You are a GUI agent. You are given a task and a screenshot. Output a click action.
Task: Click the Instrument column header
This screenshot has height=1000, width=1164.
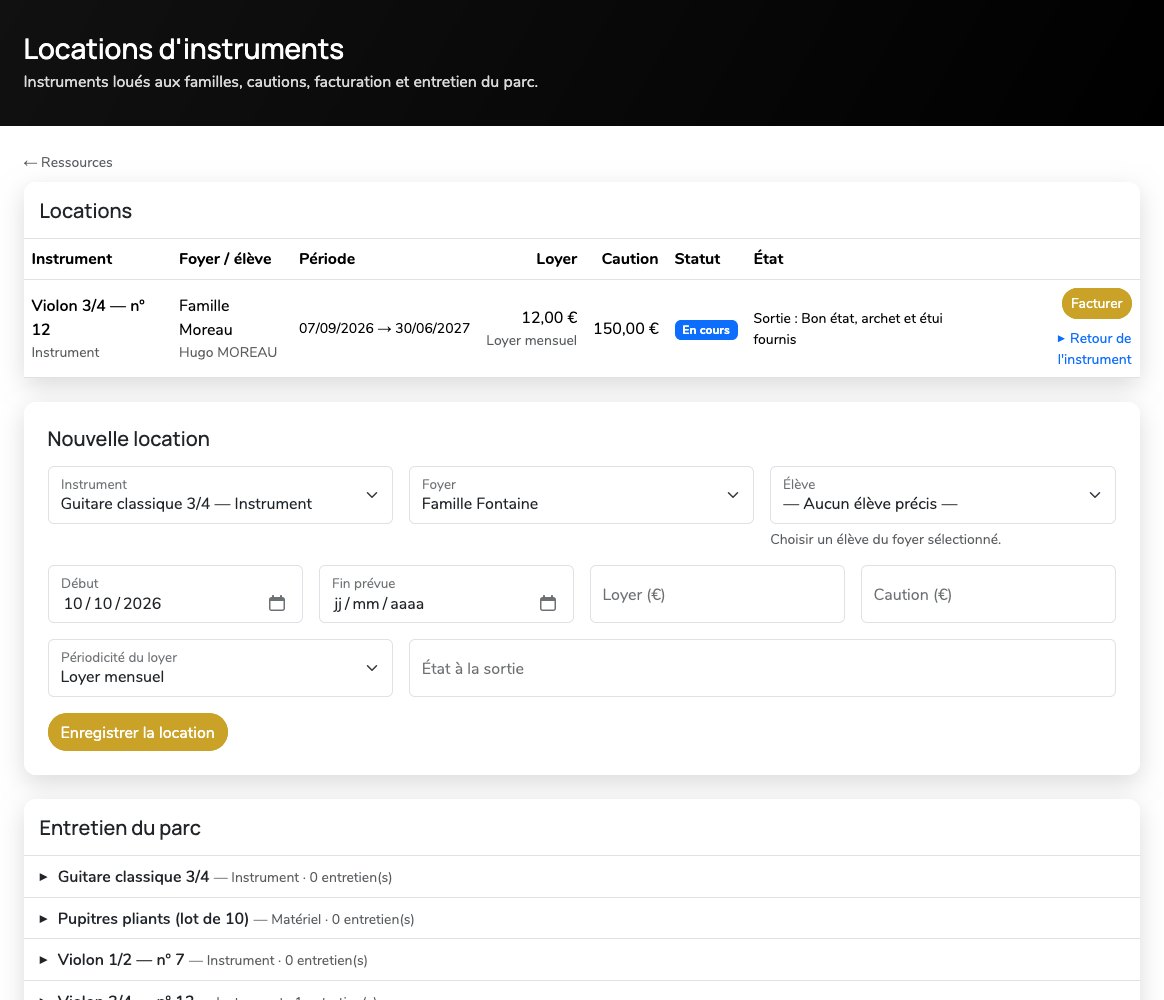click(x=72, y=258)
